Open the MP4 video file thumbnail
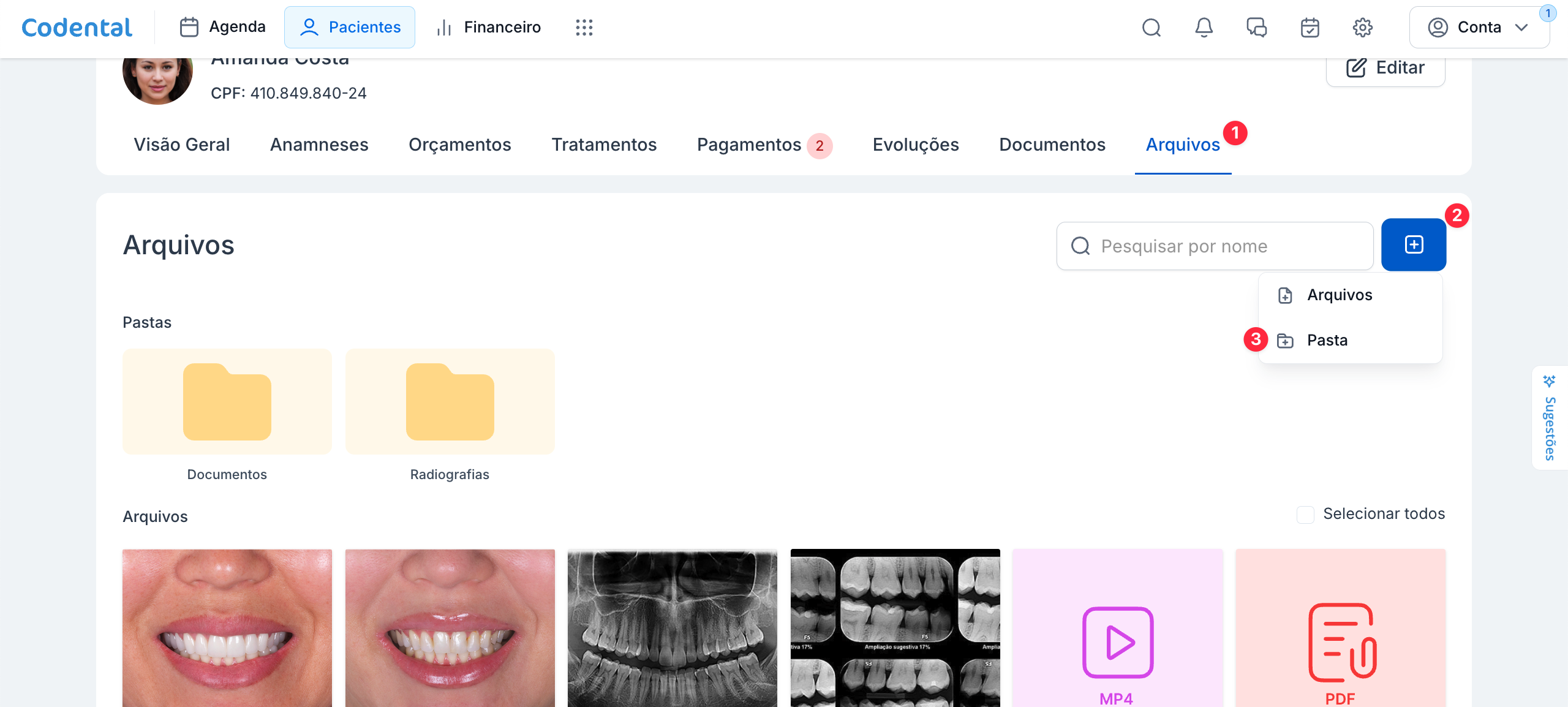1568x707 pixels. tap(1117, 628)
